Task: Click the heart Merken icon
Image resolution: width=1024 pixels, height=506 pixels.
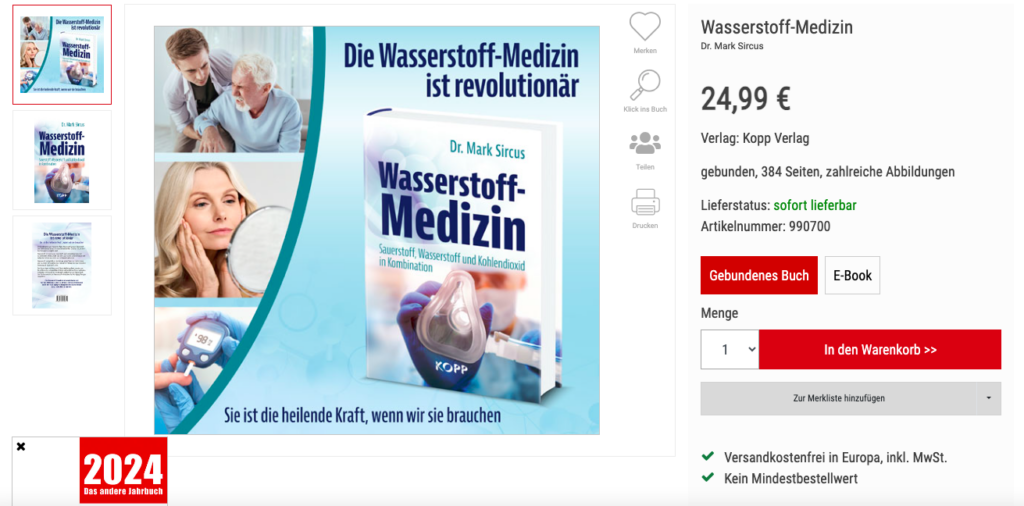Action: tap(645, 27)
